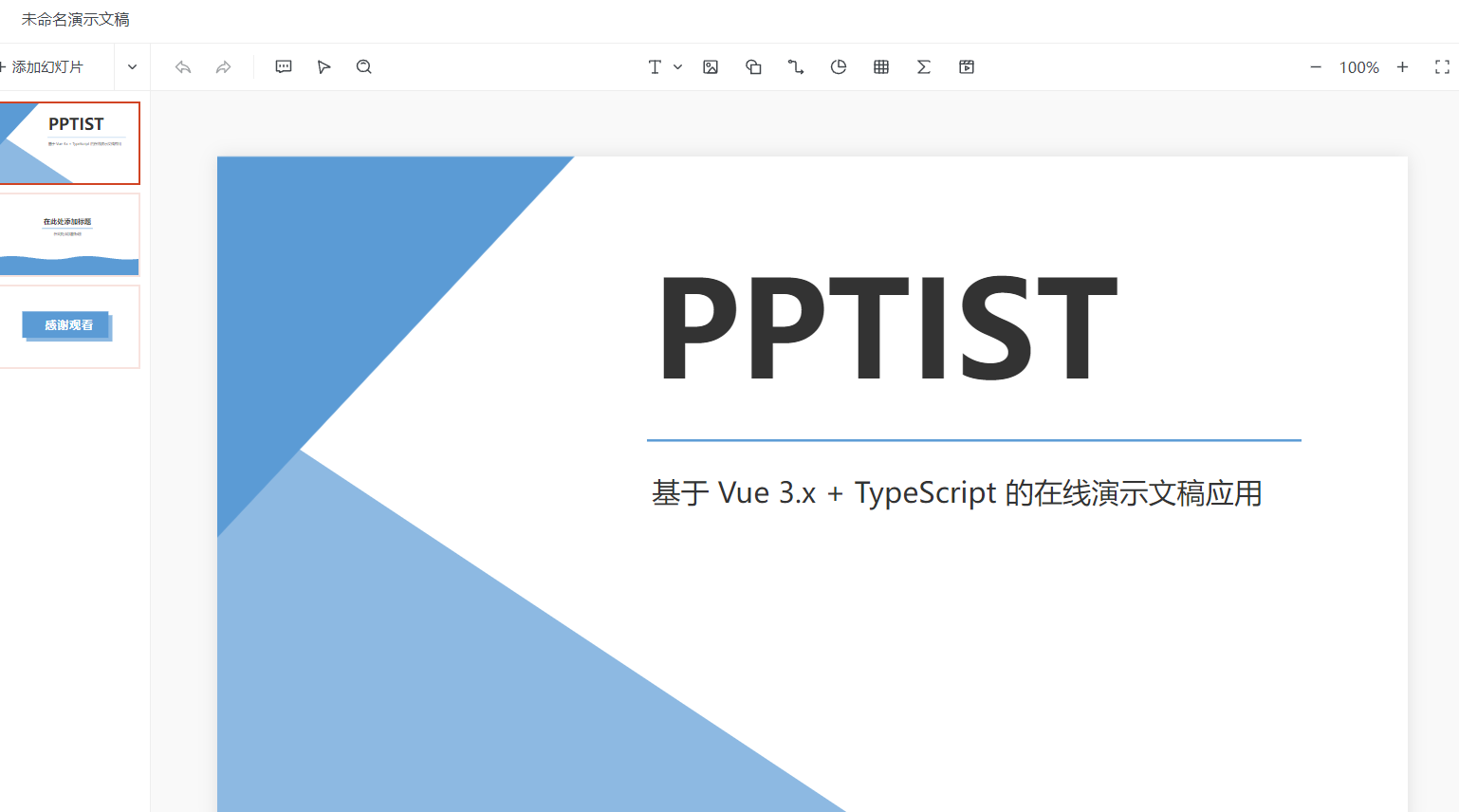The width and height of the screenshot is (1459, 812).
Task: Insert a formula with the sigma icon
Action: (923, 66)
